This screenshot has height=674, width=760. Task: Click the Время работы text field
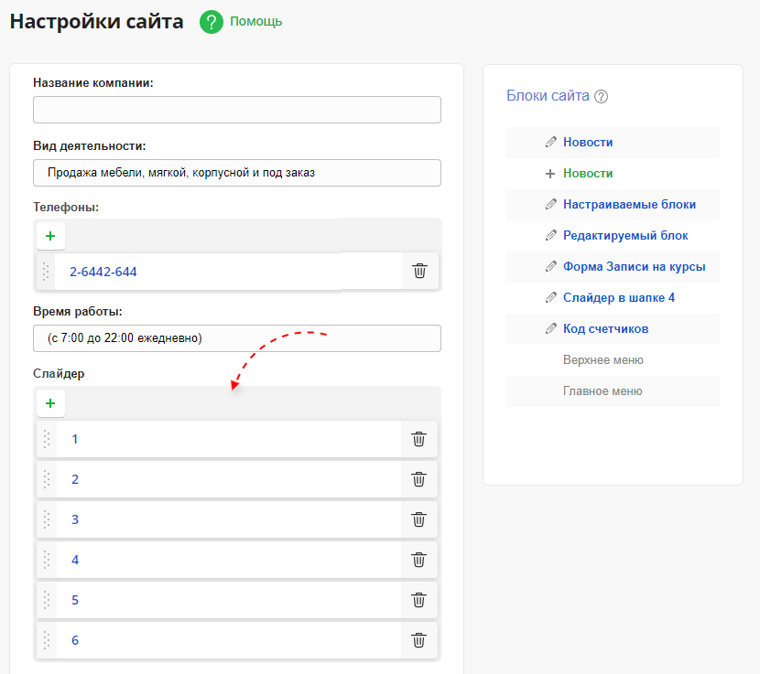pos(237,339)
